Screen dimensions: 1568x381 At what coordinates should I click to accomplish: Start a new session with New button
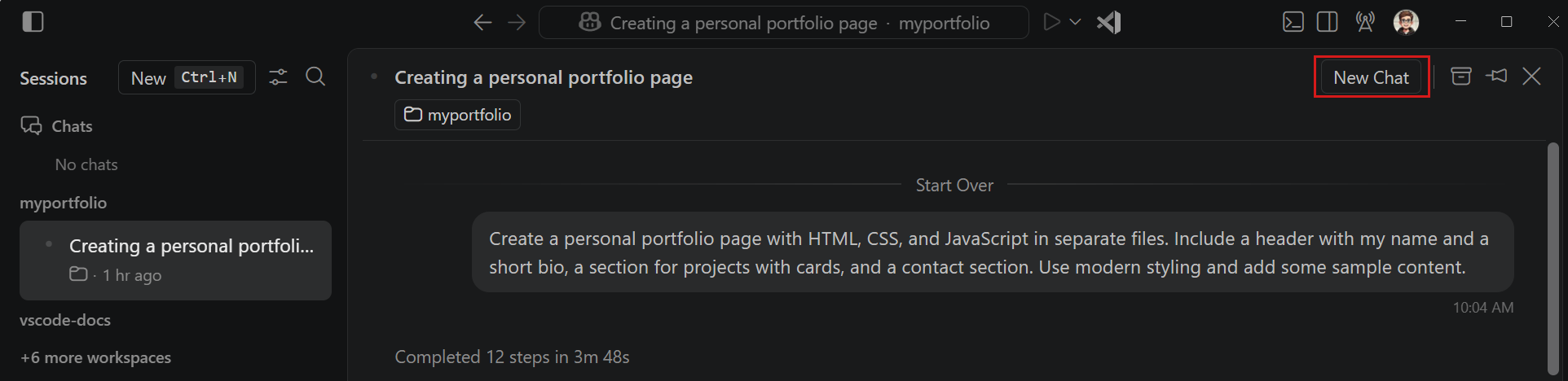[x=187, y=77]
